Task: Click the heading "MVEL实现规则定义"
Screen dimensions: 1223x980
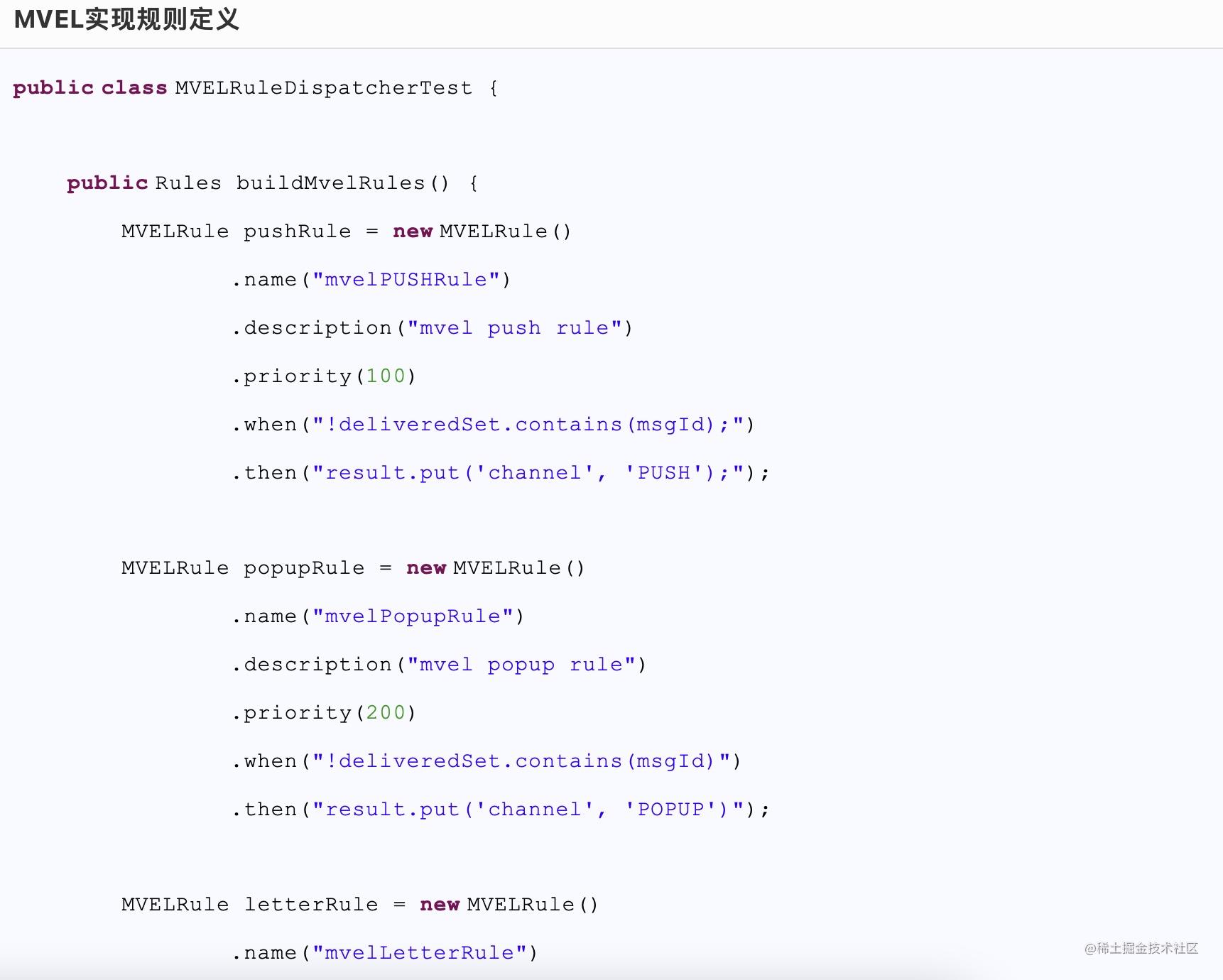Action: click(x=126, y=20)
